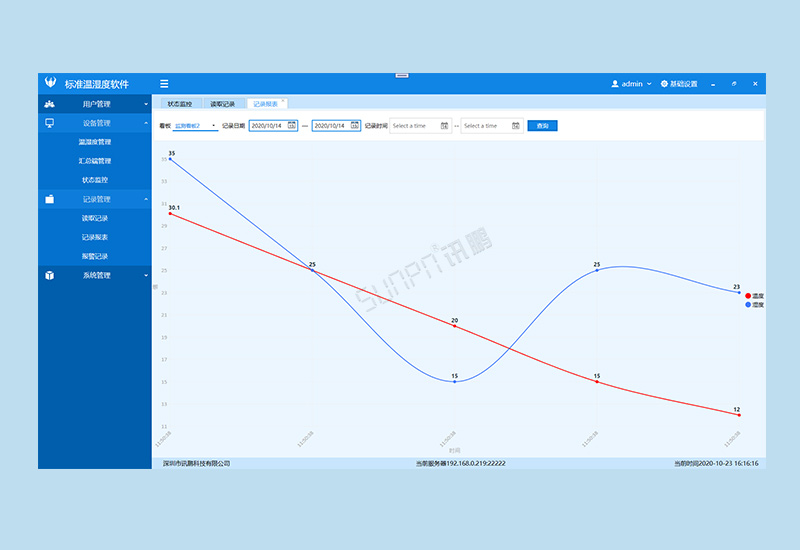Open 记录报表 in sidebar
The height and width of the screenshot is (550, 800).
pos(95,237)
